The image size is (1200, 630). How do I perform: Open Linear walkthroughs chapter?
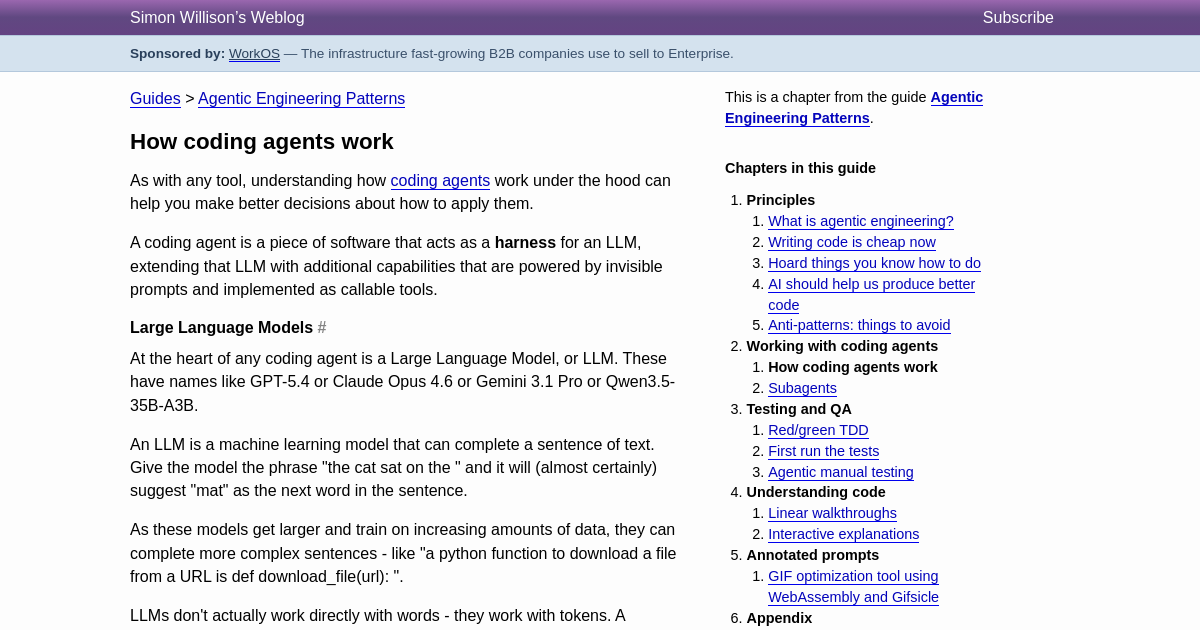[832, 514]
